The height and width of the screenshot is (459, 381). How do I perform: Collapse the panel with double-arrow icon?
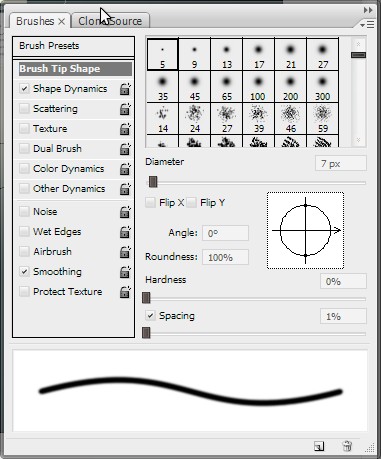click(368, 10)
